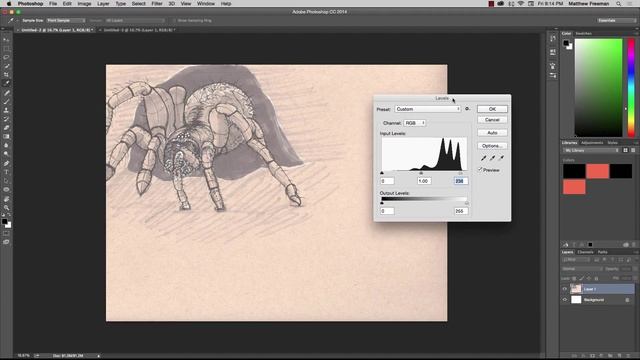
Task: Open the Image menu
Action: click(84, 4)
